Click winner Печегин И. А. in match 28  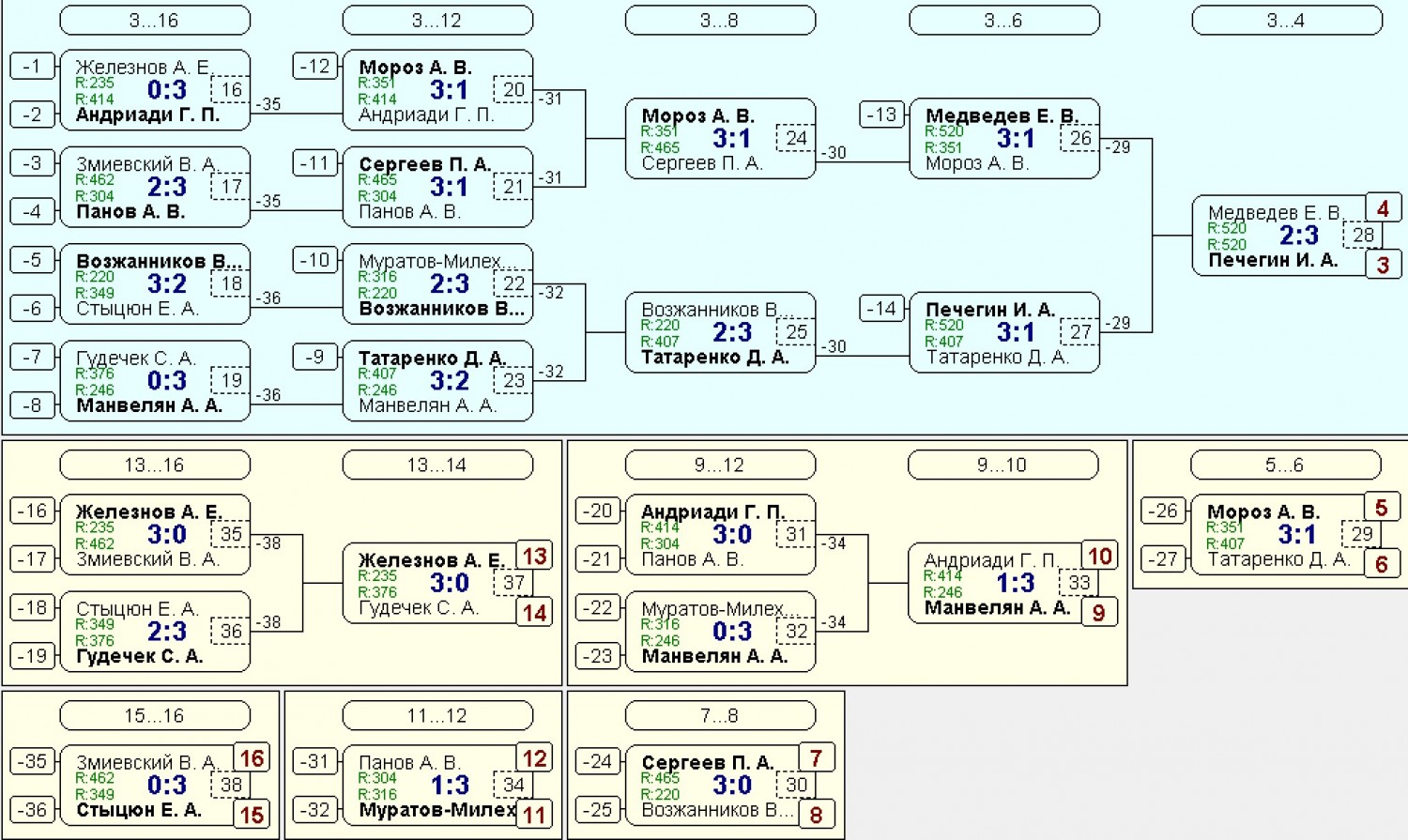tap(1273, 260)
